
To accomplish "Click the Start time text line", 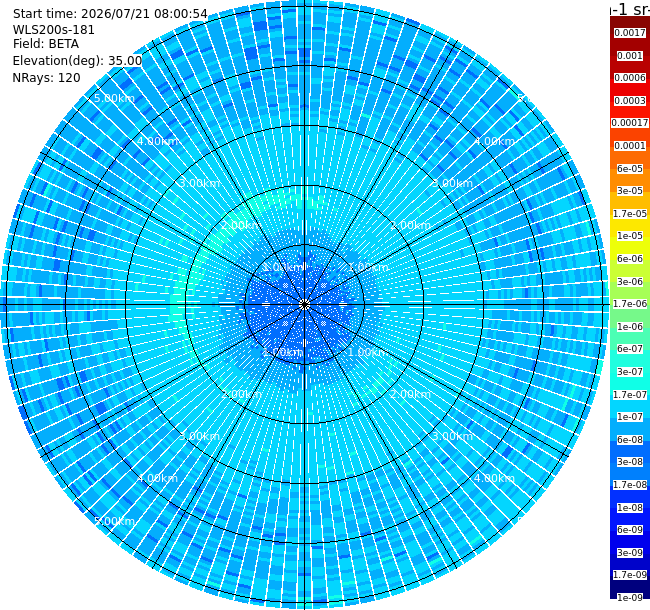I will click(x=110, y=14).
